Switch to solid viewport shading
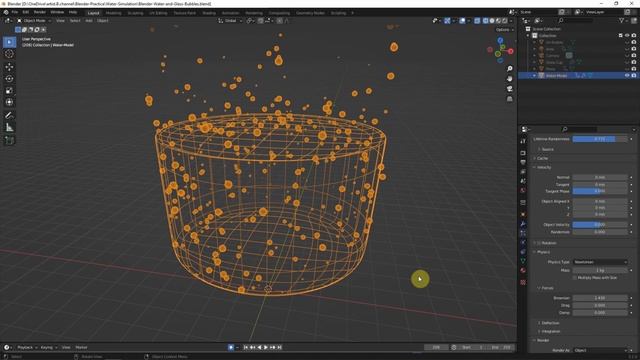 click(x=492, y=21)
